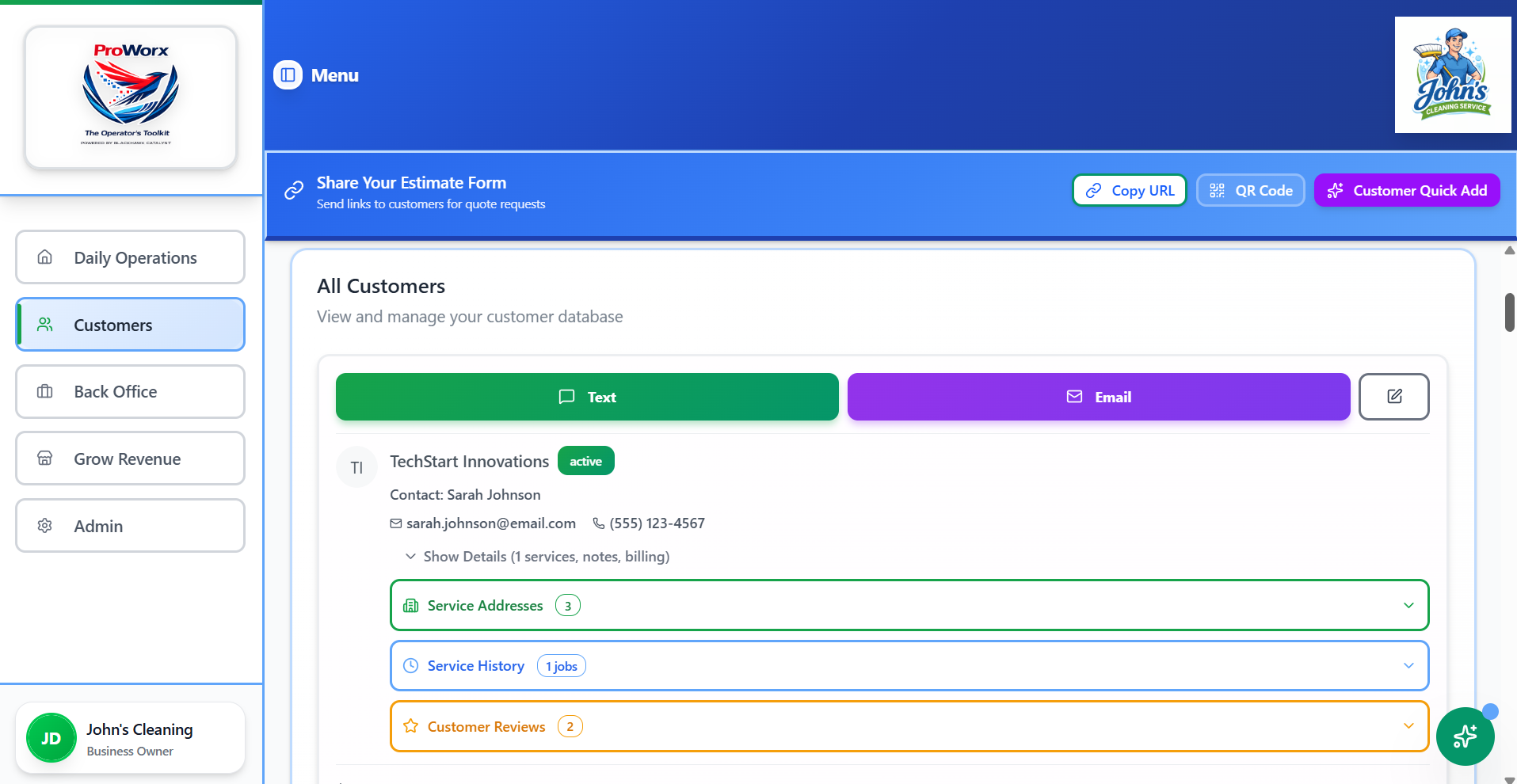
Task: Open the QR Code generator
Action: pos(1250,190)
